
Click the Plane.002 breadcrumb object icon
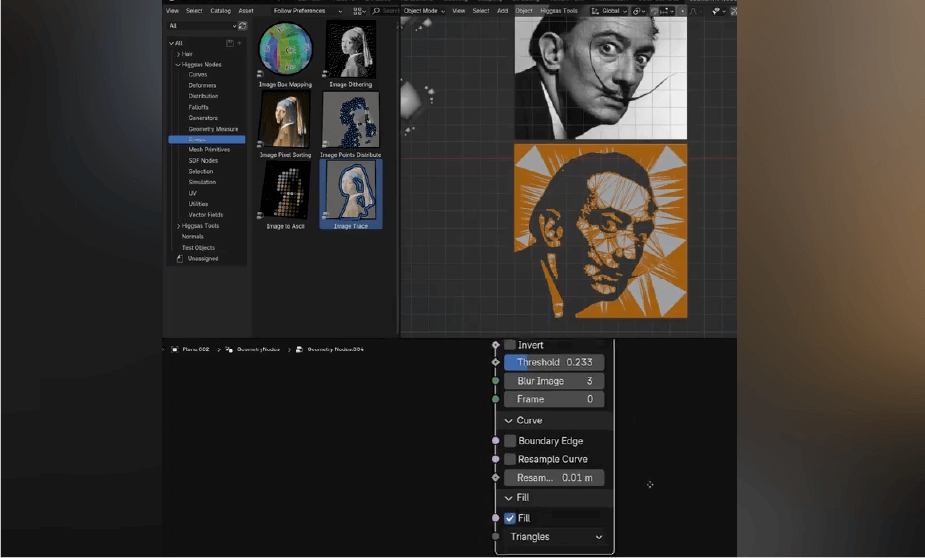pyautogui.click(x=175, y=350)
